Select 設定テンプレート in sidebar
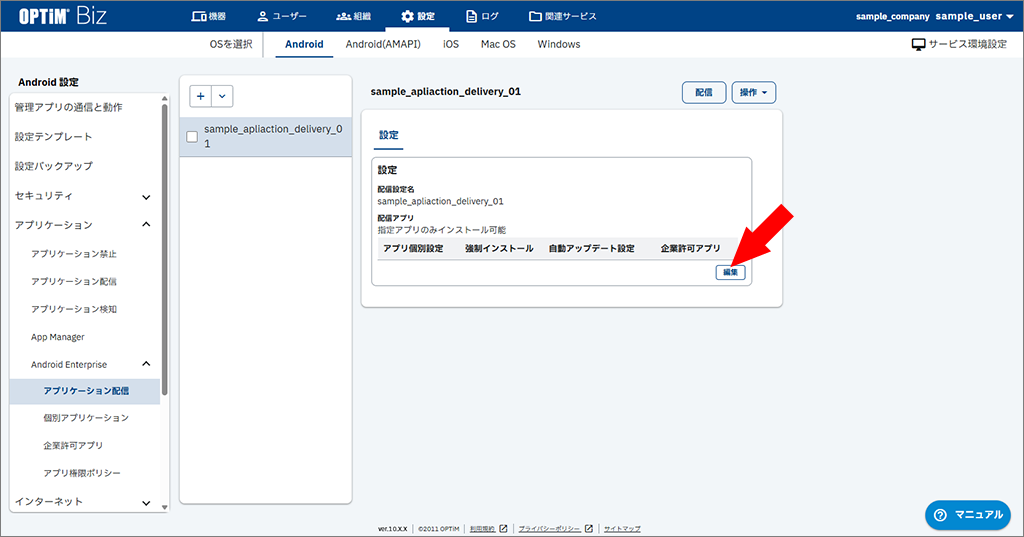Screen dimensions: 1024x537 [54, 137]
